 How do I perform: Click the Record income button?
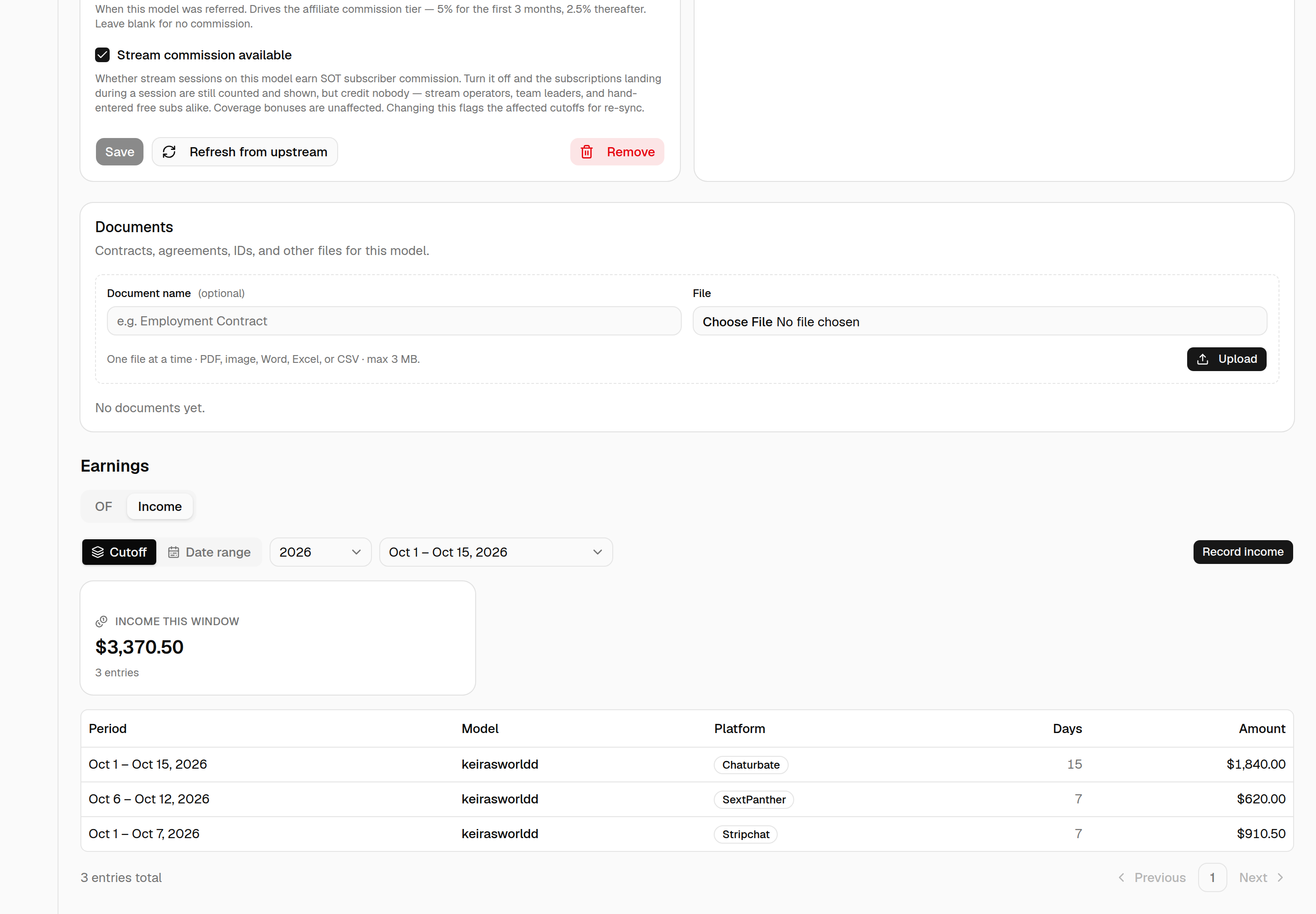(1243, 552)
